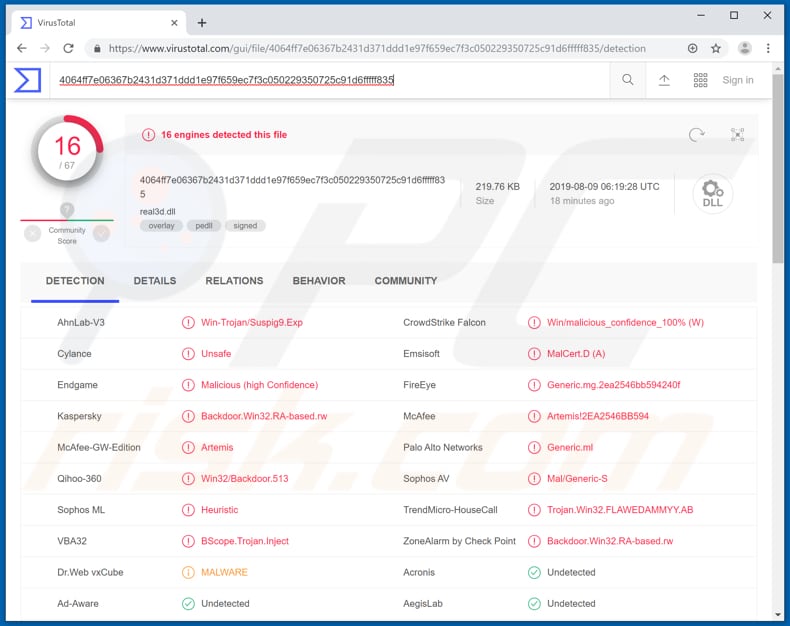
Task: Click the VirusTotal logo icon
Action: point(27,80)
